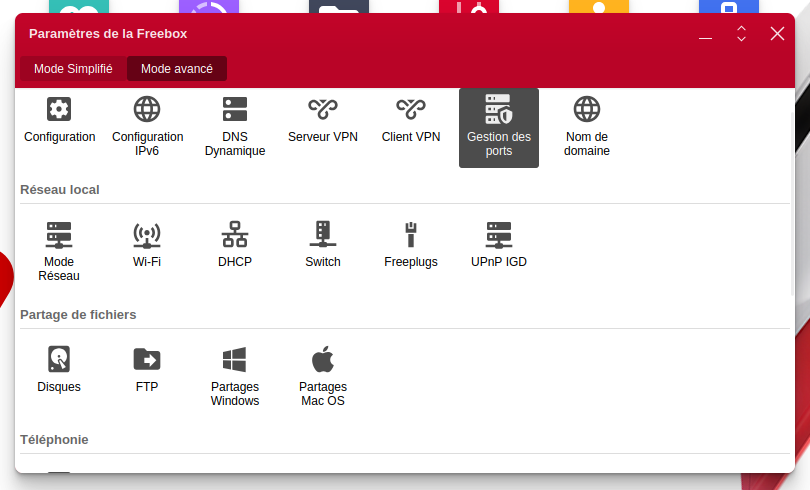The height and width of the screenshot is (490, 810).
Task: Click the teal desktop icon behind the window
Action: click(79, 6)
